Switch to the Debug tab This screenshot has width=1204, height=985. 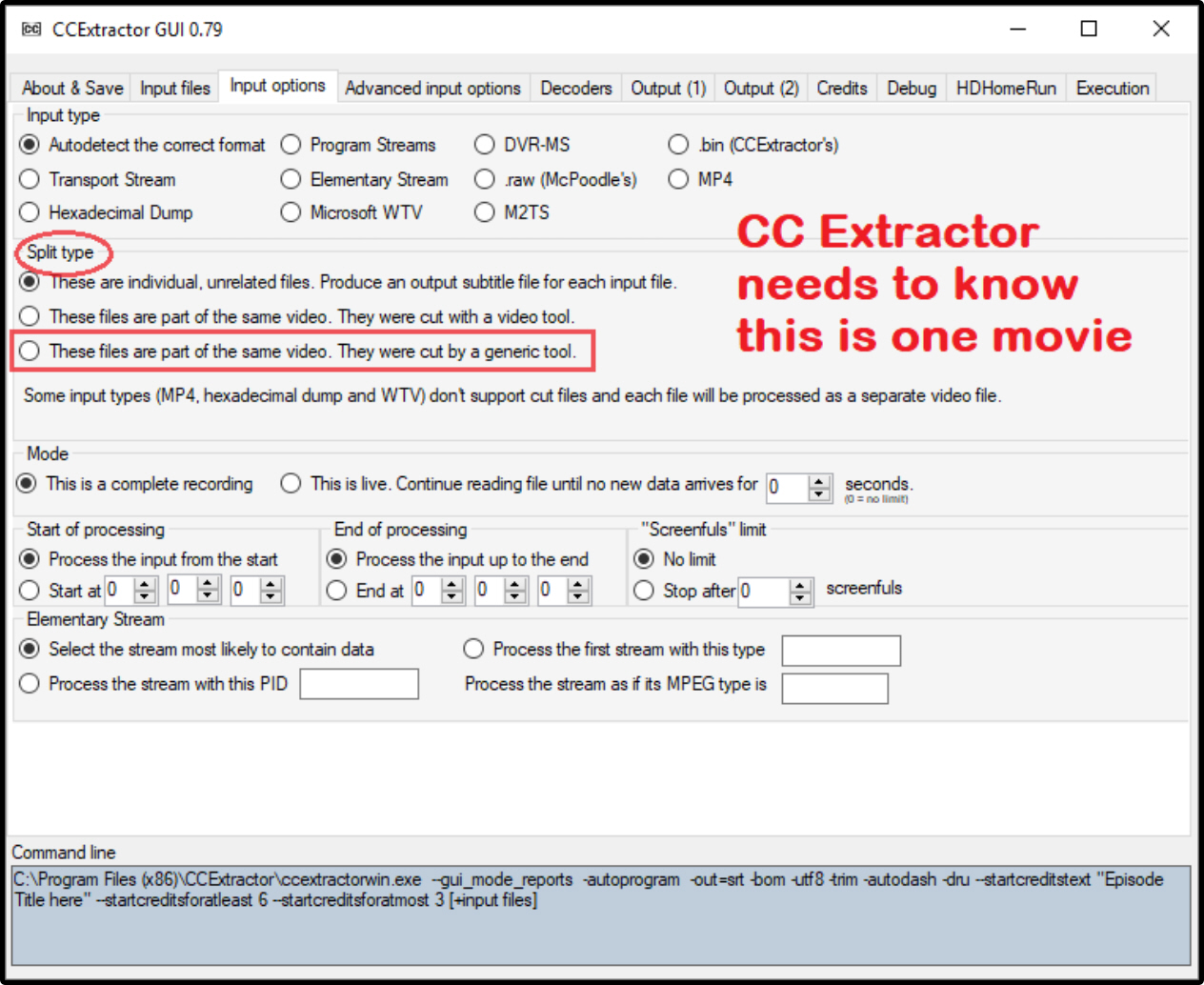coord(912,88)
